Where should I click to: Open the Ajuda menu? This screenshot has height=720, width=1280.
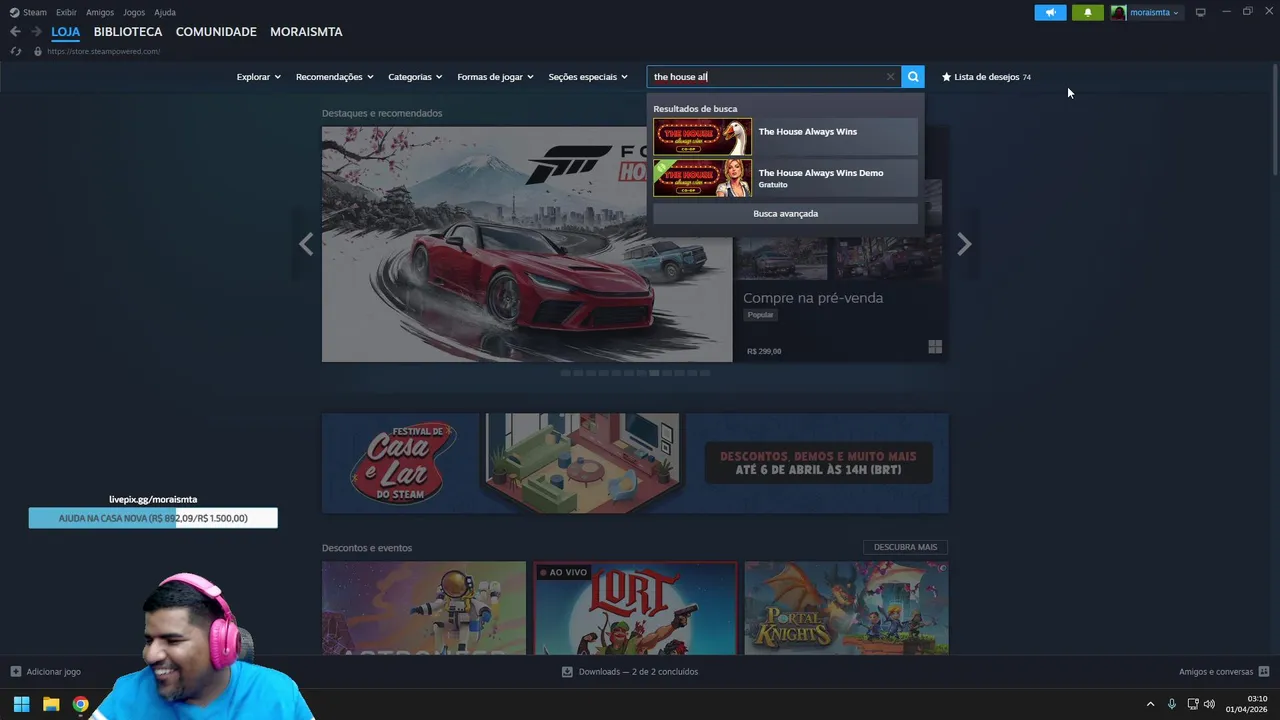point(165,12)
